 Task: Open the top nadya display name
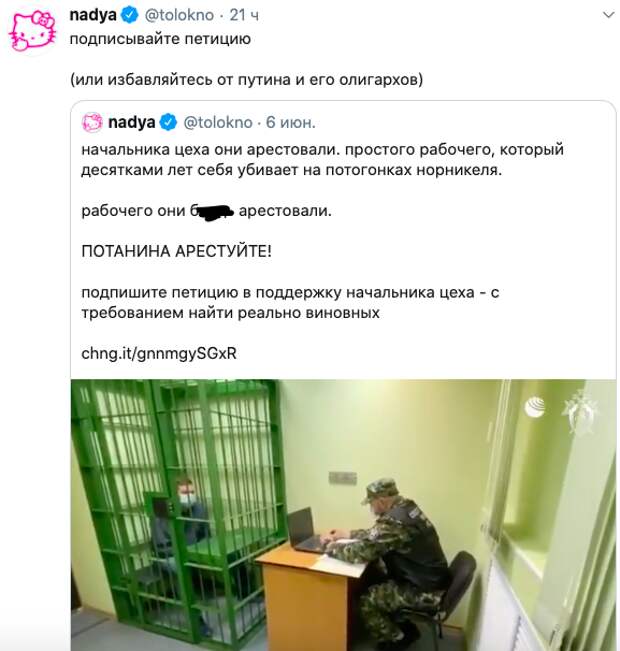tap(93, 15)
